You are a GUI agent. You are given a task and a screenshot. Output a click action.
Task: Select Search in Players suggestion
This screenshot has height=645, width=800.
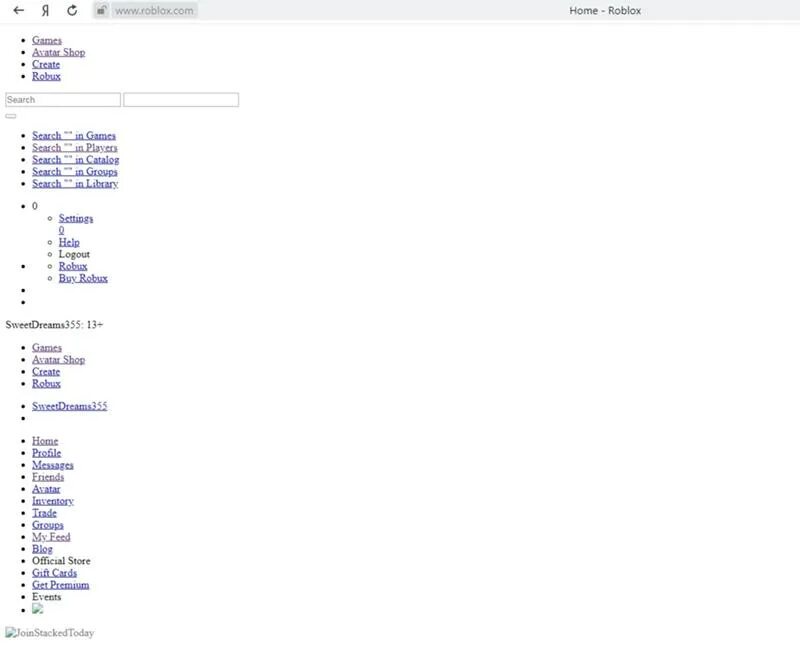(x=74, y=147)
